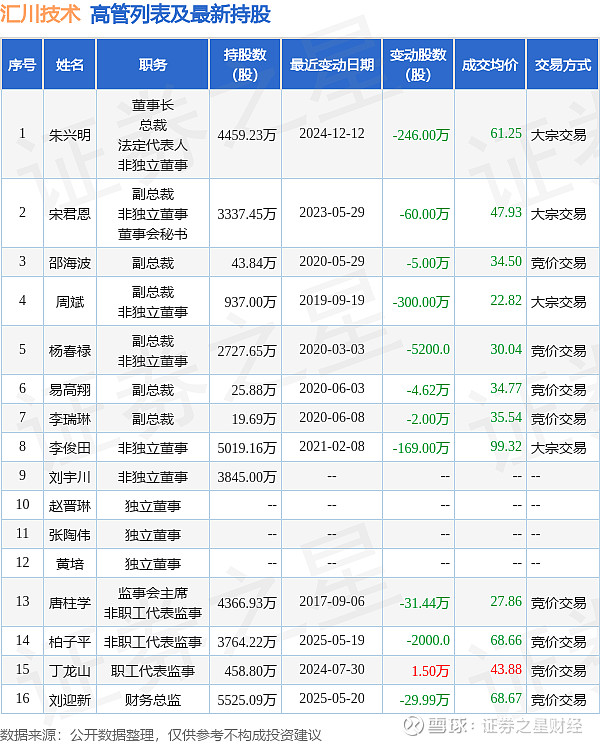The image size is (600, 744).
Task: Click the shareholding value 937.00万
Action: (250, 302)
